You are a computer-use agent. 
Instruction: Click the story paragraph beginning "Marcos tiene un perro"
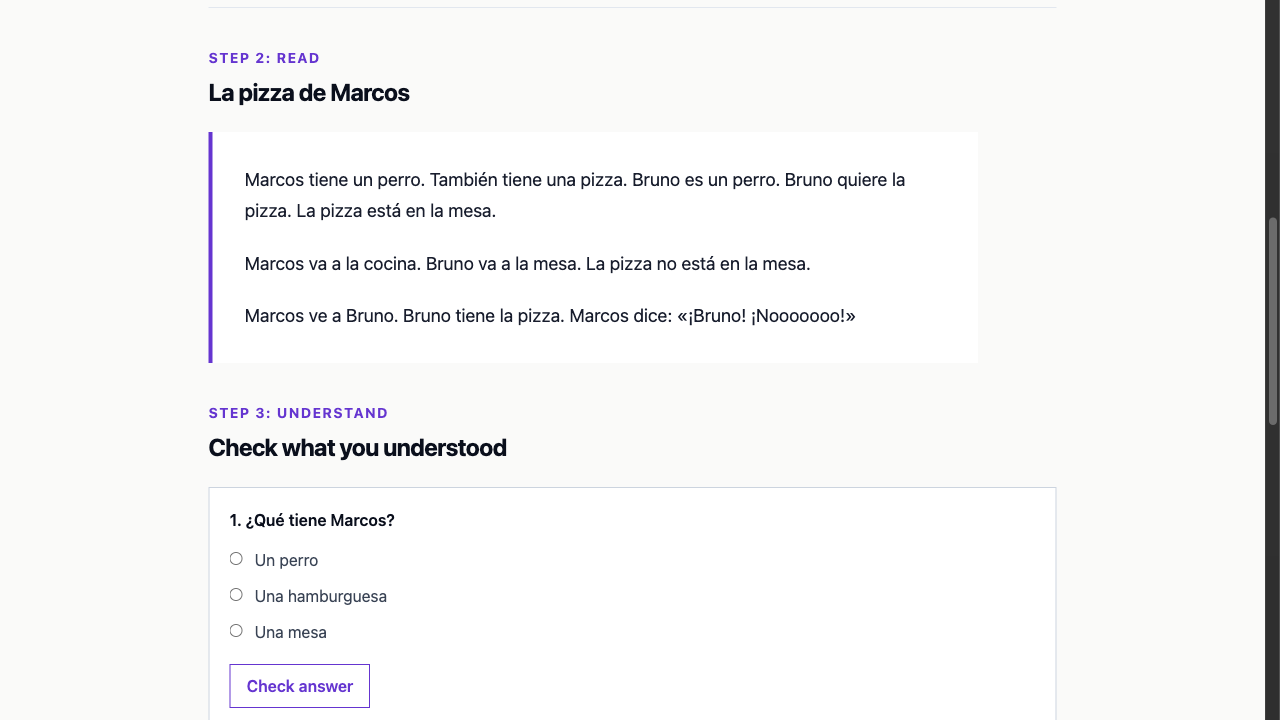(575, 195)
